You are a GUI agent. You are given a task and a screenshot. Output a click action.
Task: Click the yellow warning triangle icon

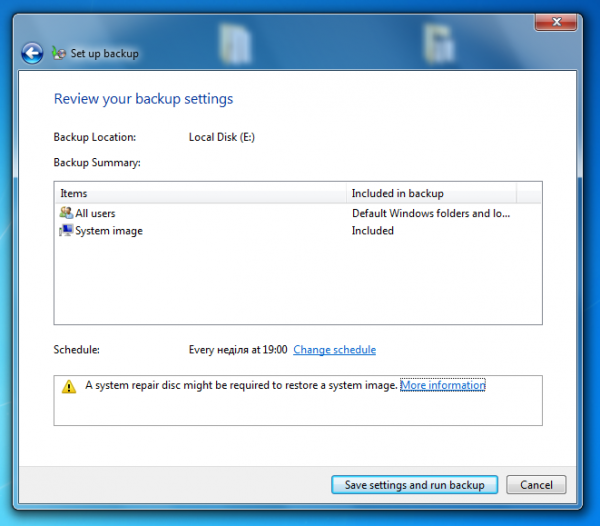tap(69, 386)
